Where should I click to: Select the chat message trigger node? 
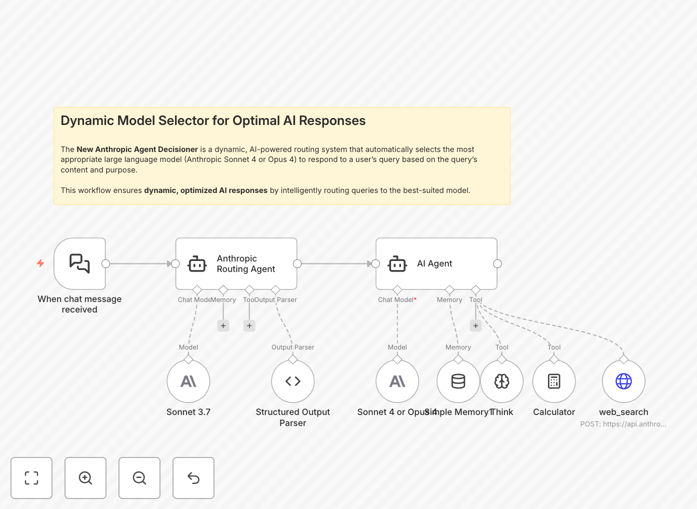click(80, 264)
